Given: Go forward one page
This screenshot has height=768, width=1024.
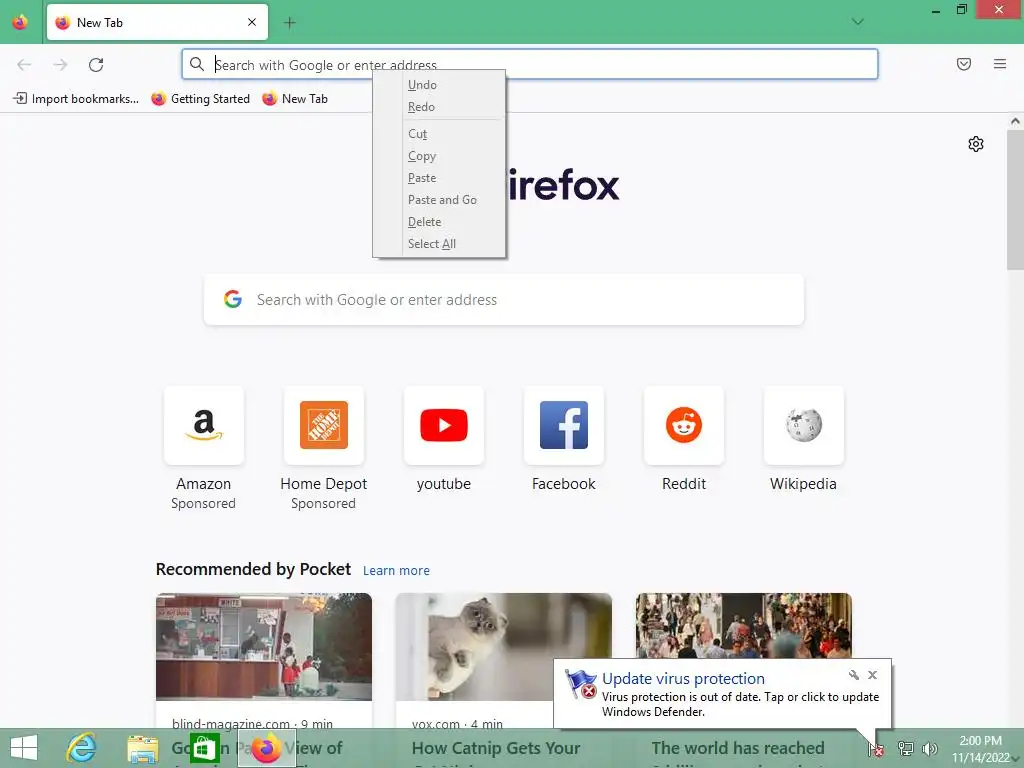Looking at the screenshot, I should coord(60,64).
